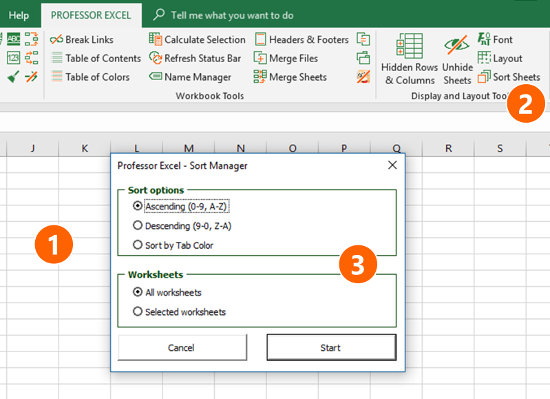Click the Tell me what you want to do box
The image size is (550, 399).
pos(232,15)
